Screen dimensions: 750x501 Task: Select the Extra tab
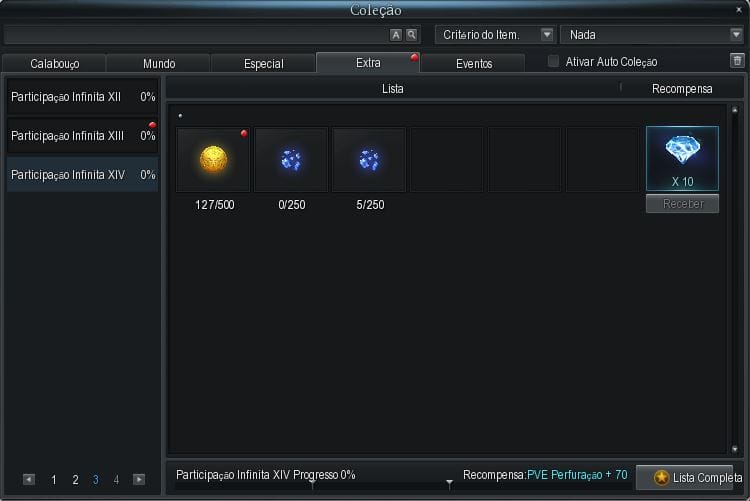[368, 63]
